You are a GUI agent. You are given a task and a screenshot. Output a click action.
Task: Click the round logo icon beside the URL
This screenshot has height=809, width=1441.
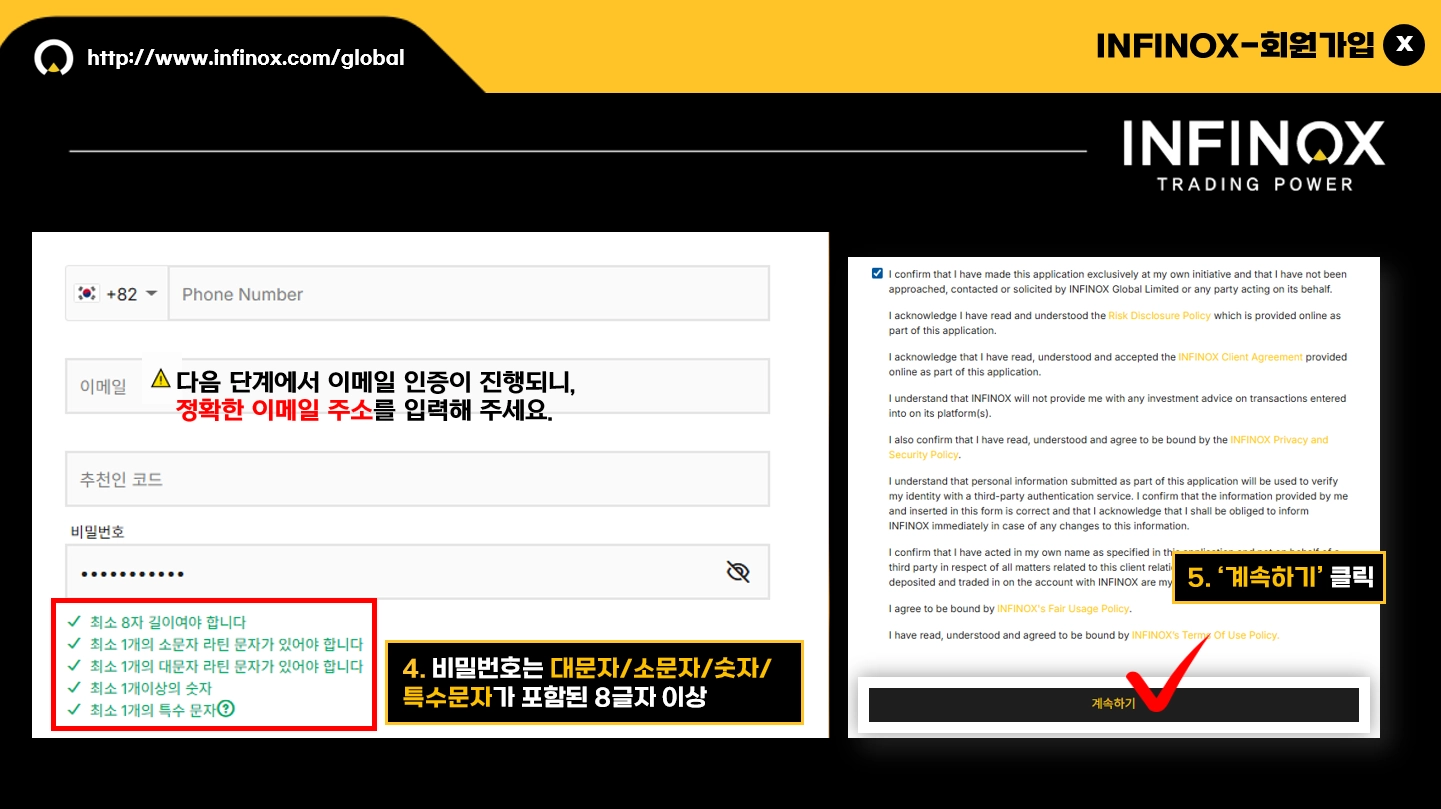54,58
